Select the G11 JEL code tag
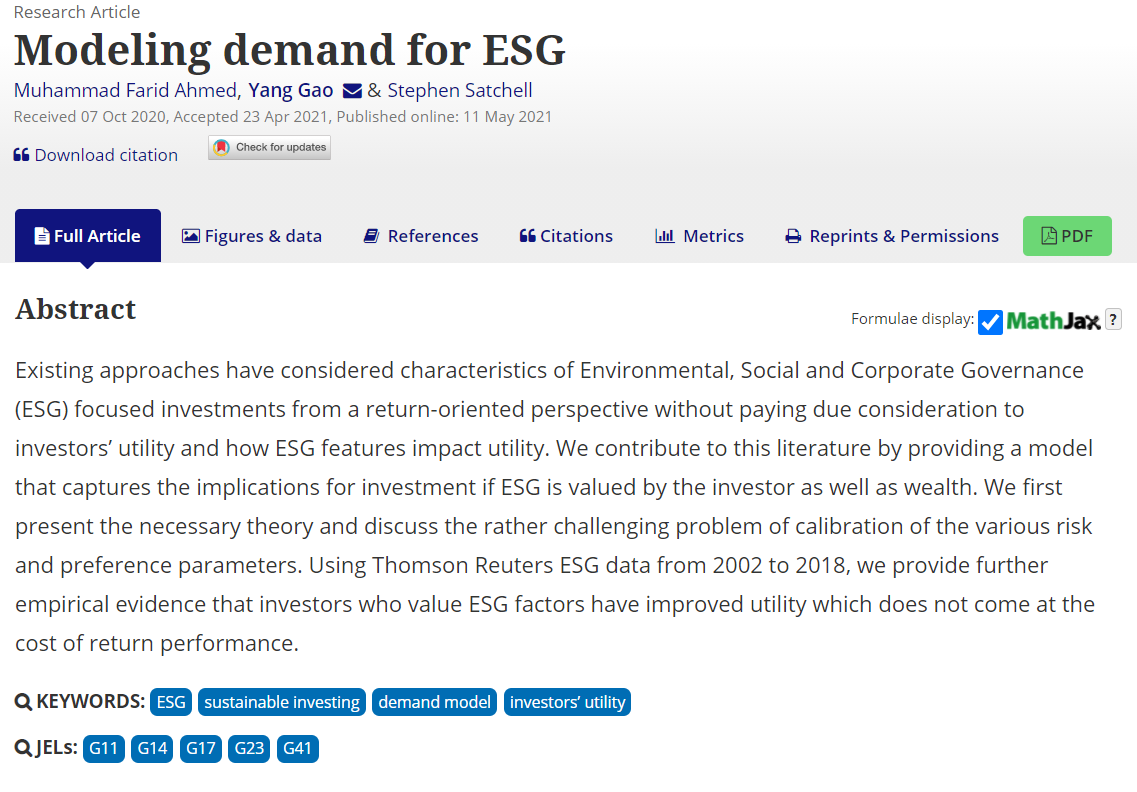 103,748
